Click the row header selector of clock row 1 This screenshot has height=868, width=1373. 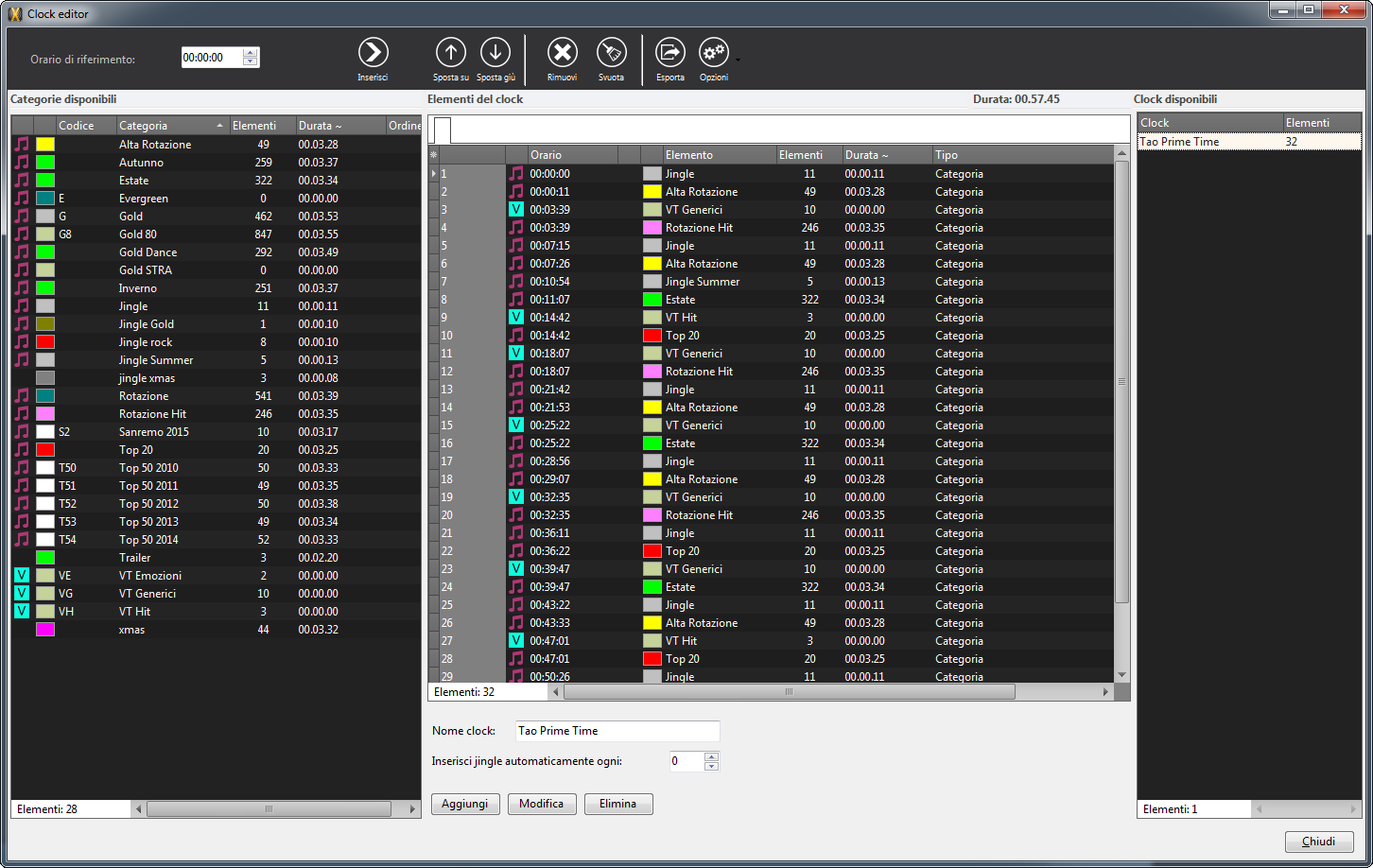[434, 174]
